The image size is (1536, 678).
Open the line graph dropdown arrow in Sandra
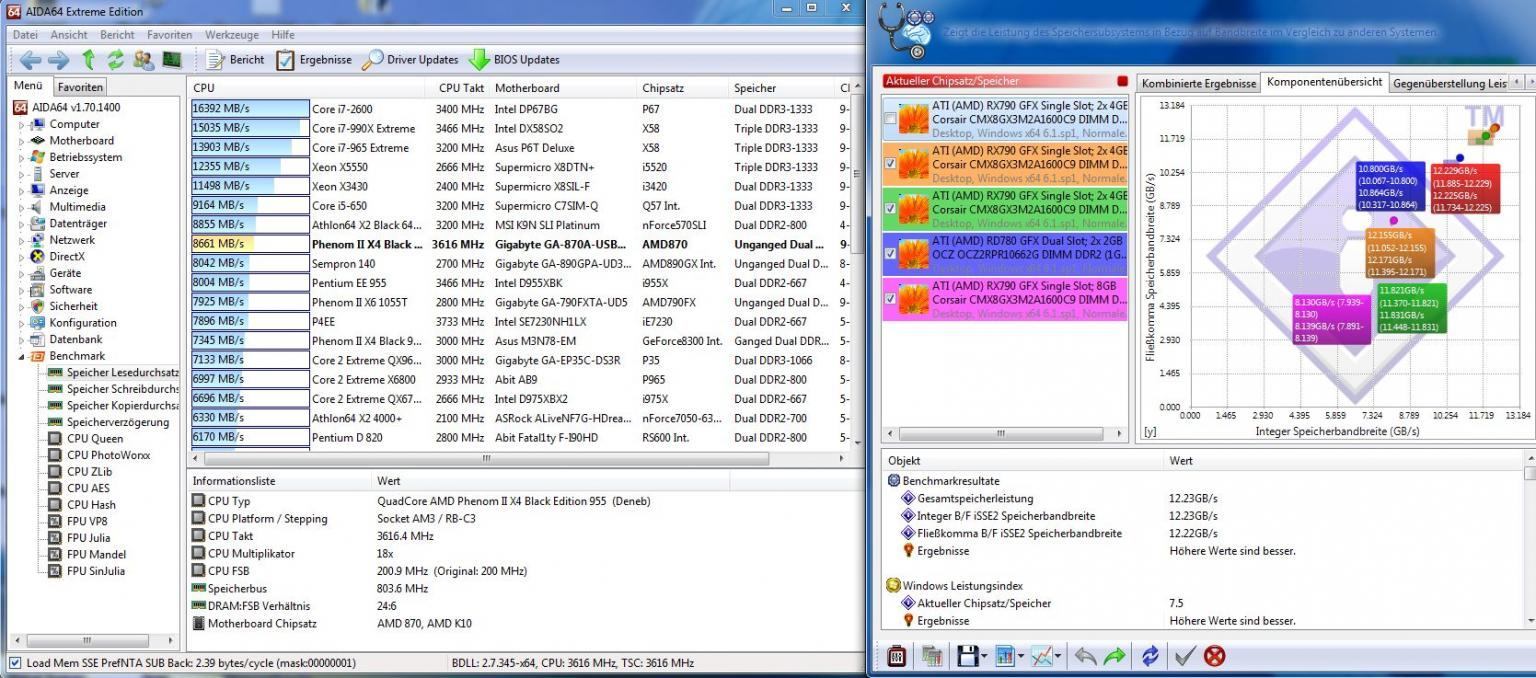(1058, 658)
